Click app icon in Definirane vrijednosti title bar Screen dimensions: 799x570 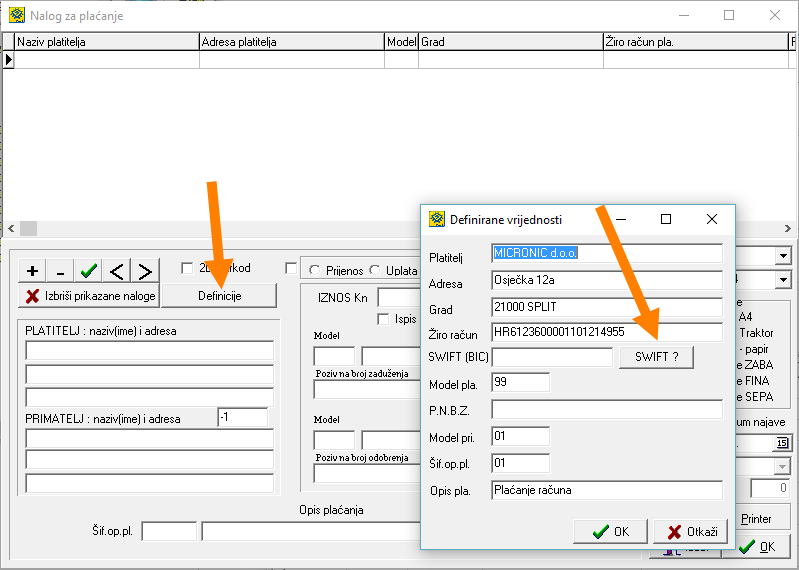point(436,219)
